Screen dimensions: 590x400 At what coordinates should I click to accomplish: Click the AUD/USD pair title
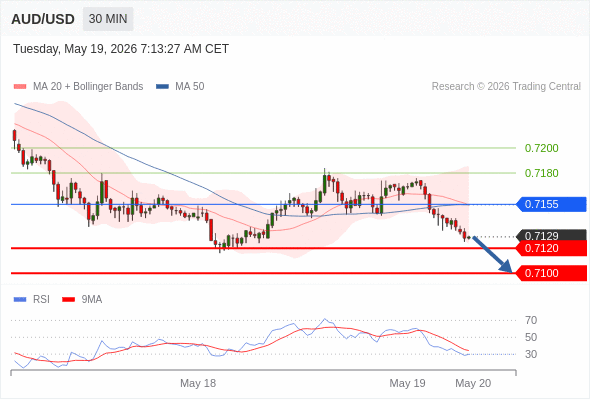[43, 19]
